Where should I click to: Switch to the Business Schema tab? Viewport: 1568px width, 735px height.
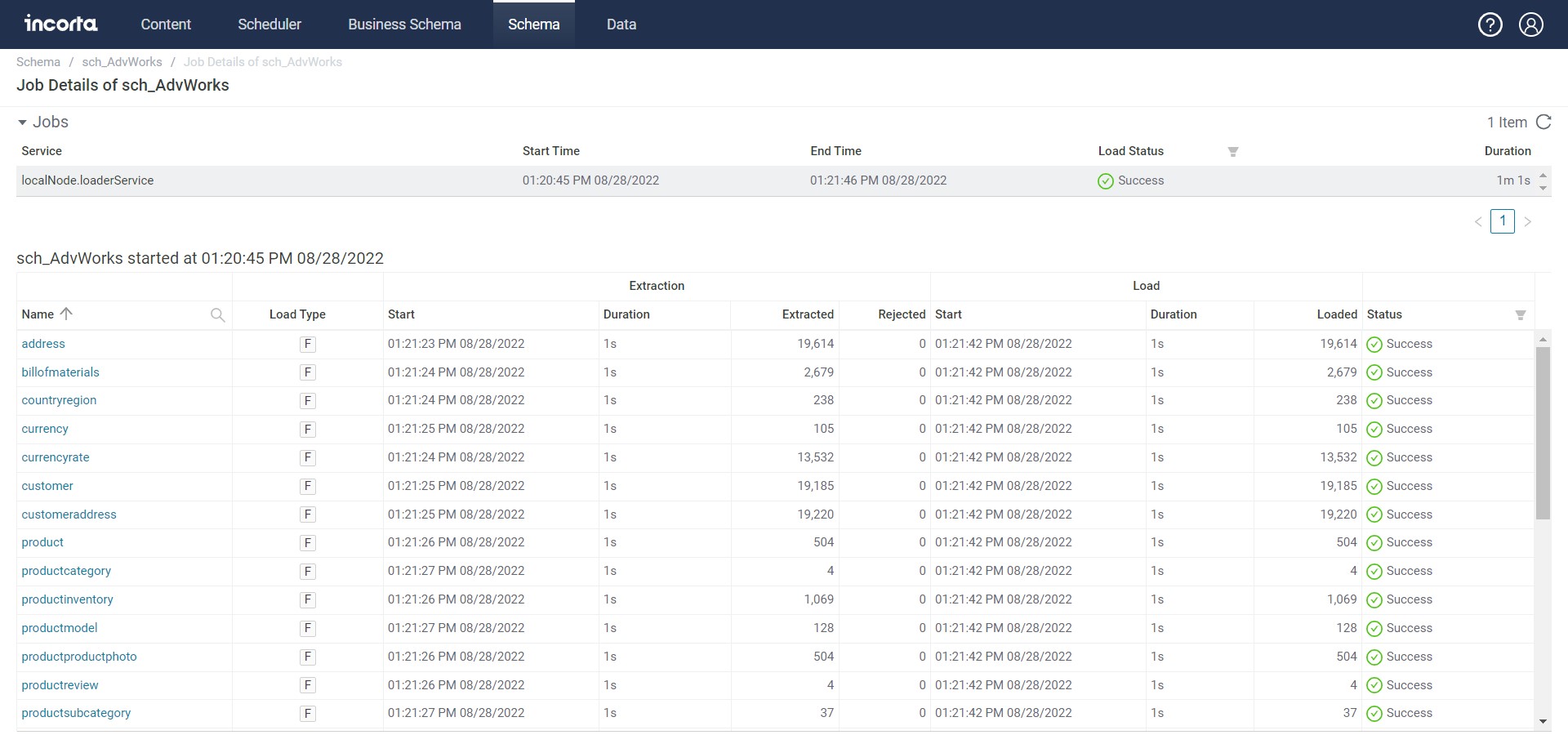click(x=404, y=24)
